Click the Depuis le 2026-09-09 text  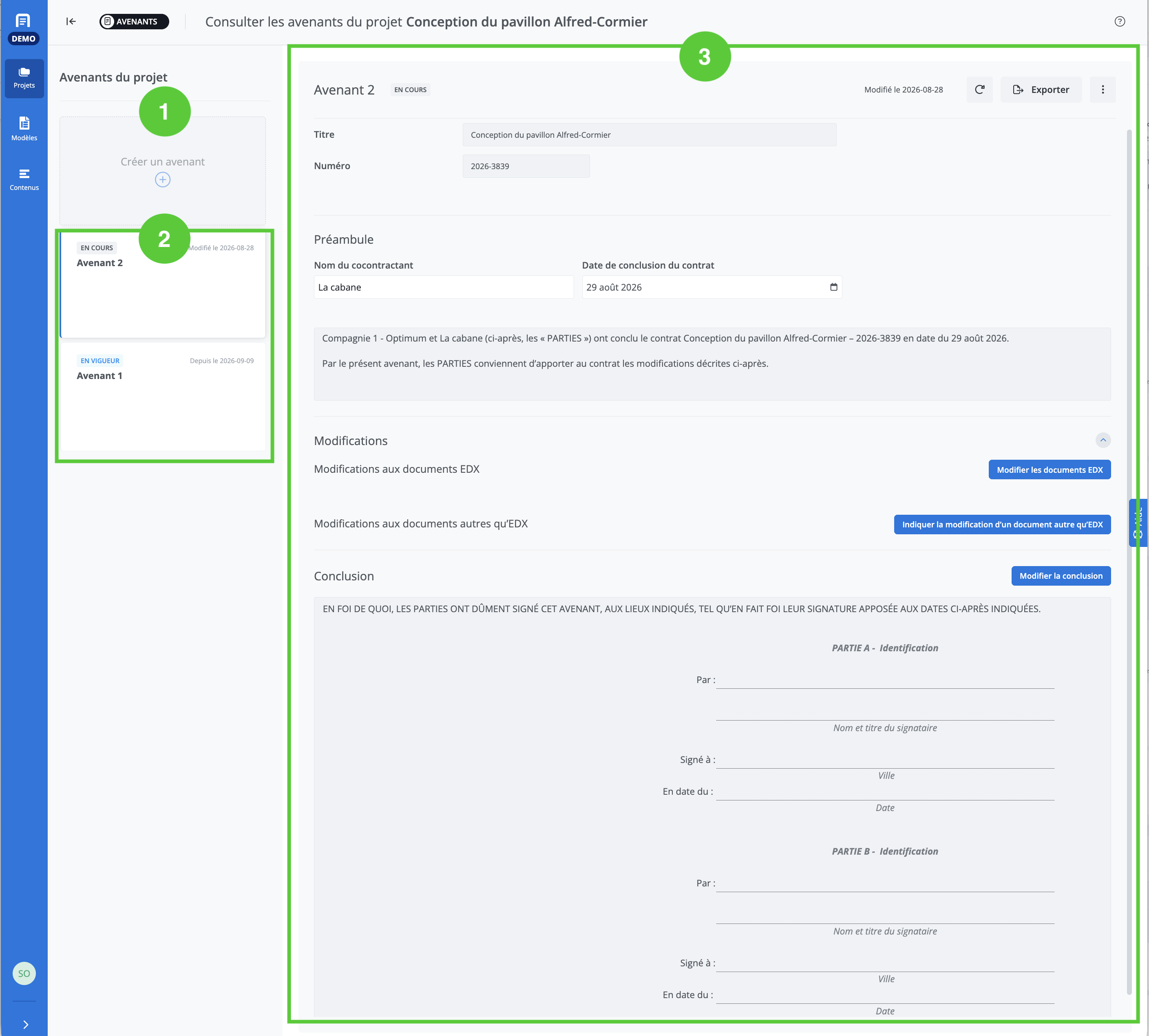[x=221, y=361]
